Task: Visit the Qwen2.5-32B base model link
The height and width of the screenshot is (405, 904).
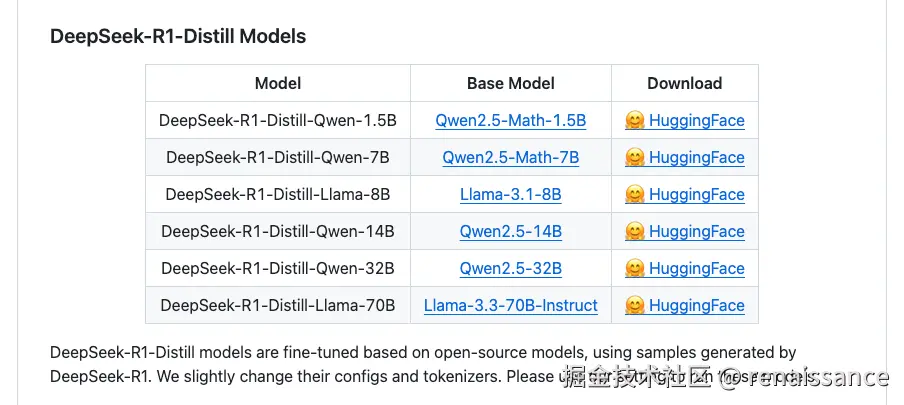Action: tap(510, 269)
